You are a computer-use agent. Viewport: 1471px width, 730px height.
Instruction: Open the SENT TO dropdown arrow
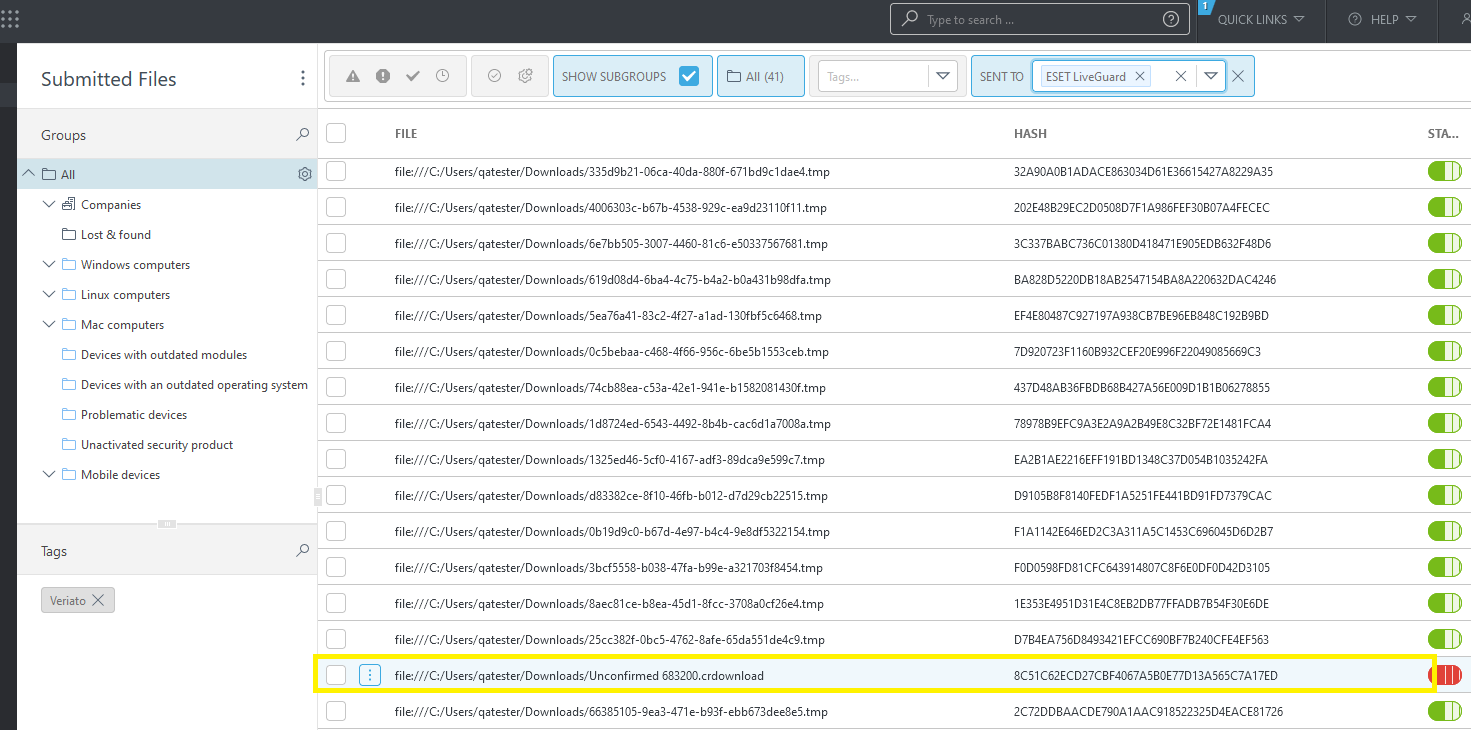click(1211, 76)
